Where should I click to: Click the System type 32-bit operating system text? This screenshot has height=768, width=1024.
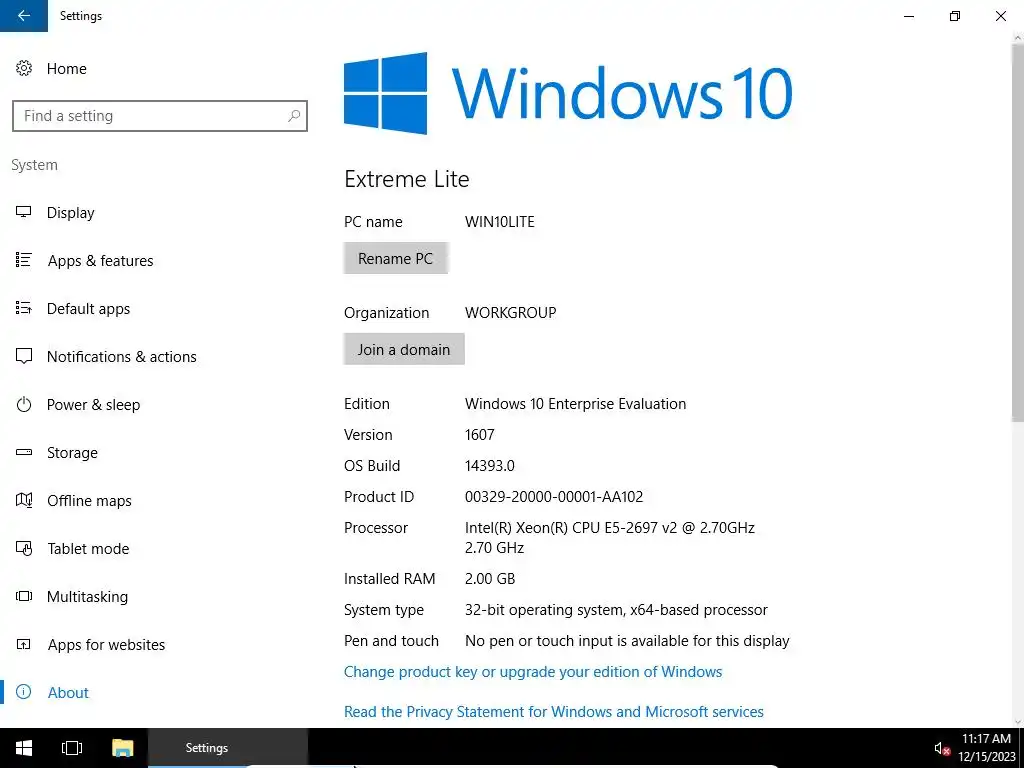[616, 610]
